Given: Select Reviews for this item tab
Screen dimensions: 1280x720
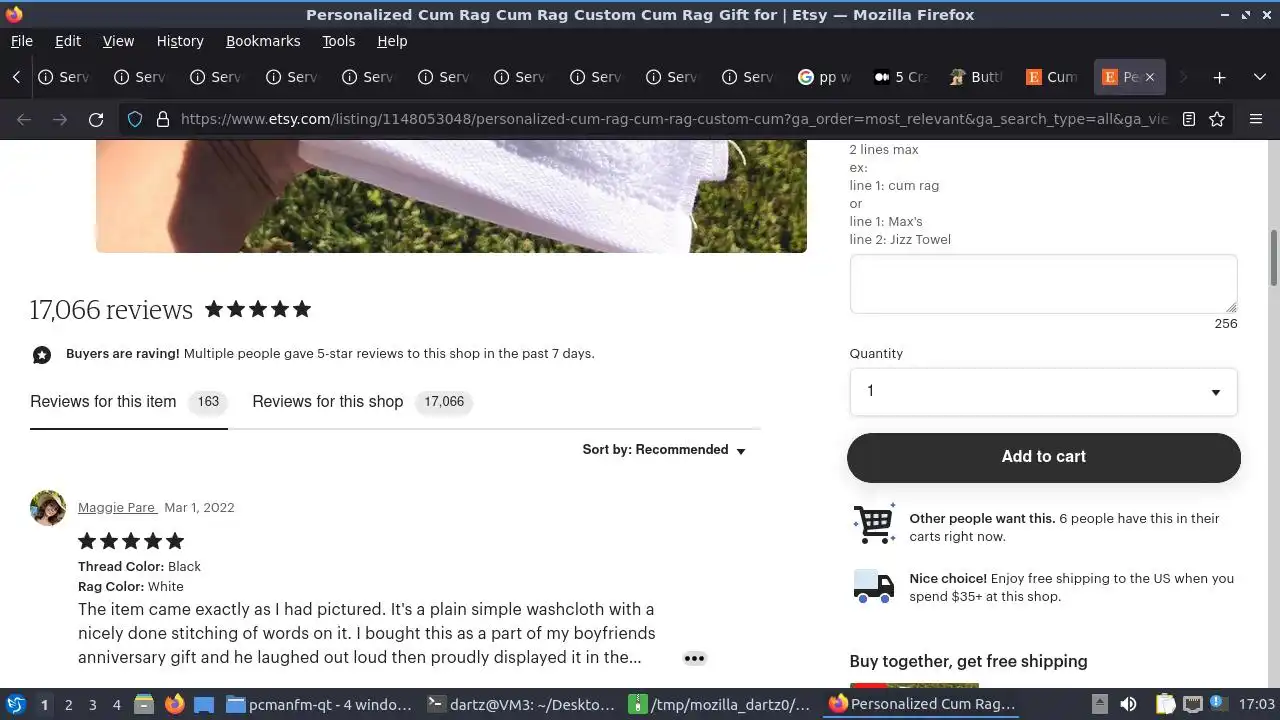Looking at the screenshot, I should click(129, 402).
